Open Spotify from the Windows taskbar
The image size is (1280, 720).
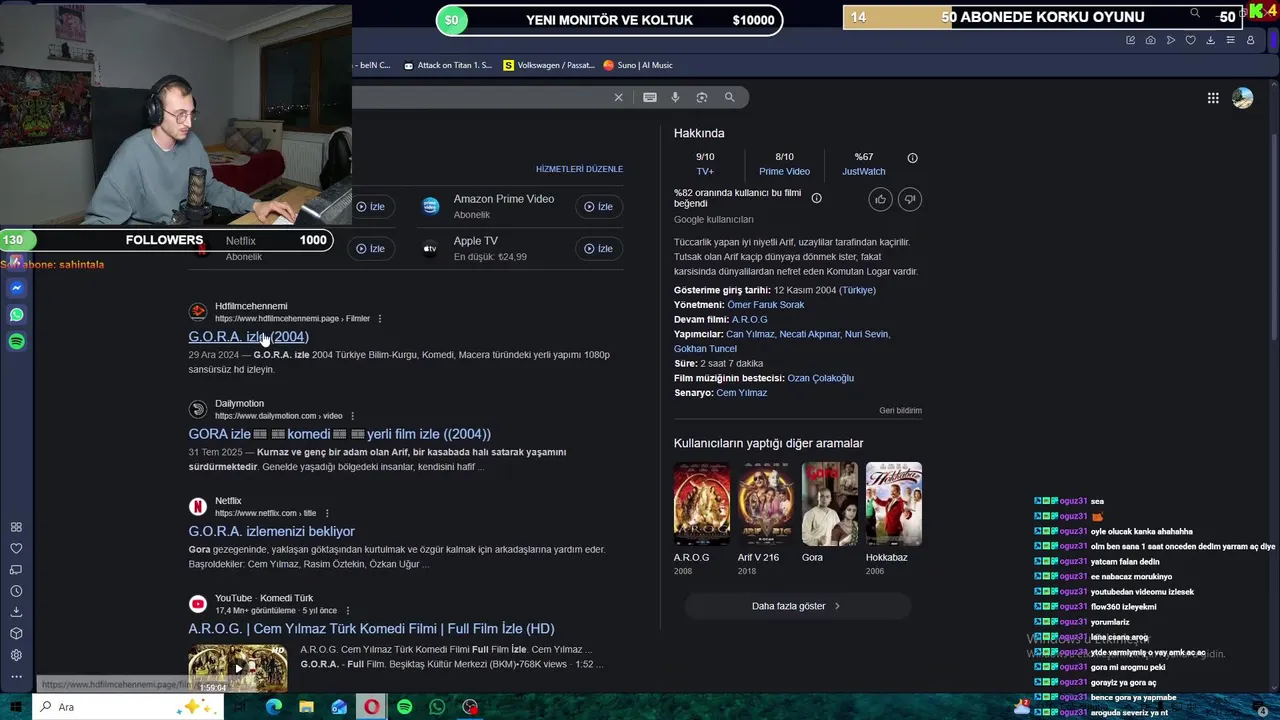[404, 707]
